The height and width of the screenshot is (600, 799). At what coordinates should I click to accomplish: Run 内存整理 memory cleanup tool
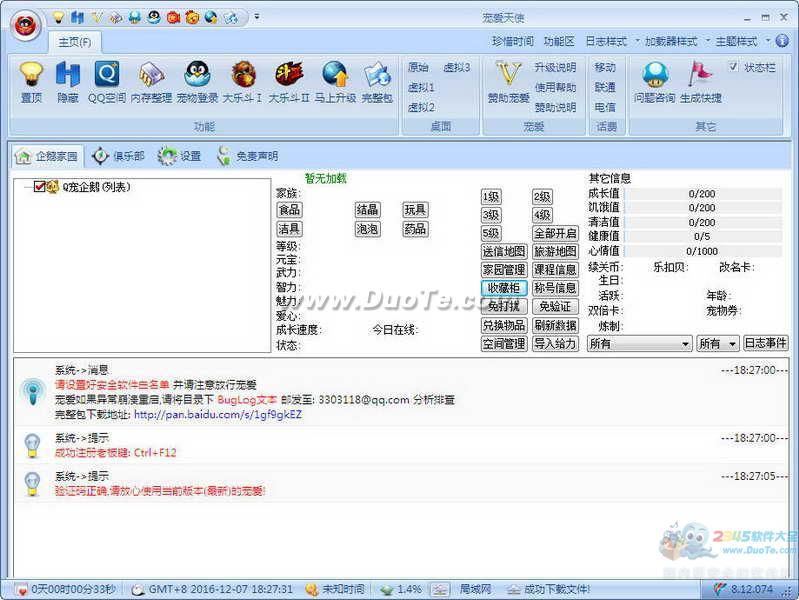click(151, 77)
